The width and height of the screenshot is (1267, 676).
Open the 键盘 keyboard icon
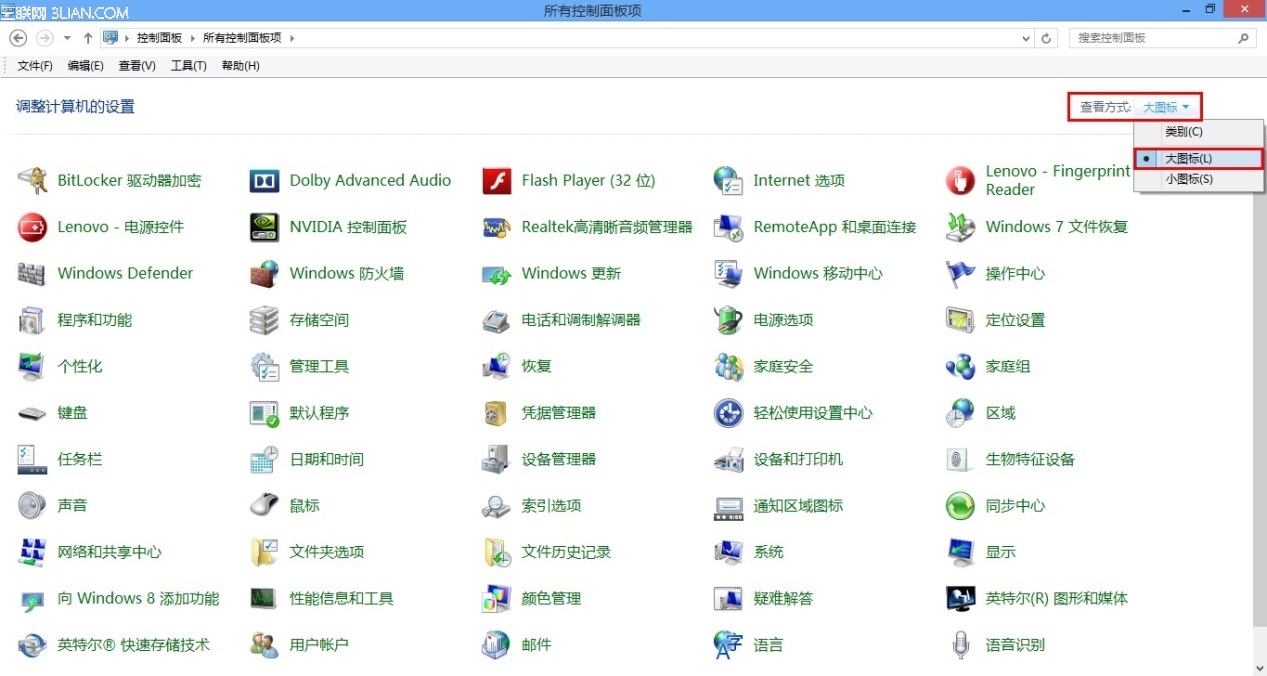(x=32, y=413)
